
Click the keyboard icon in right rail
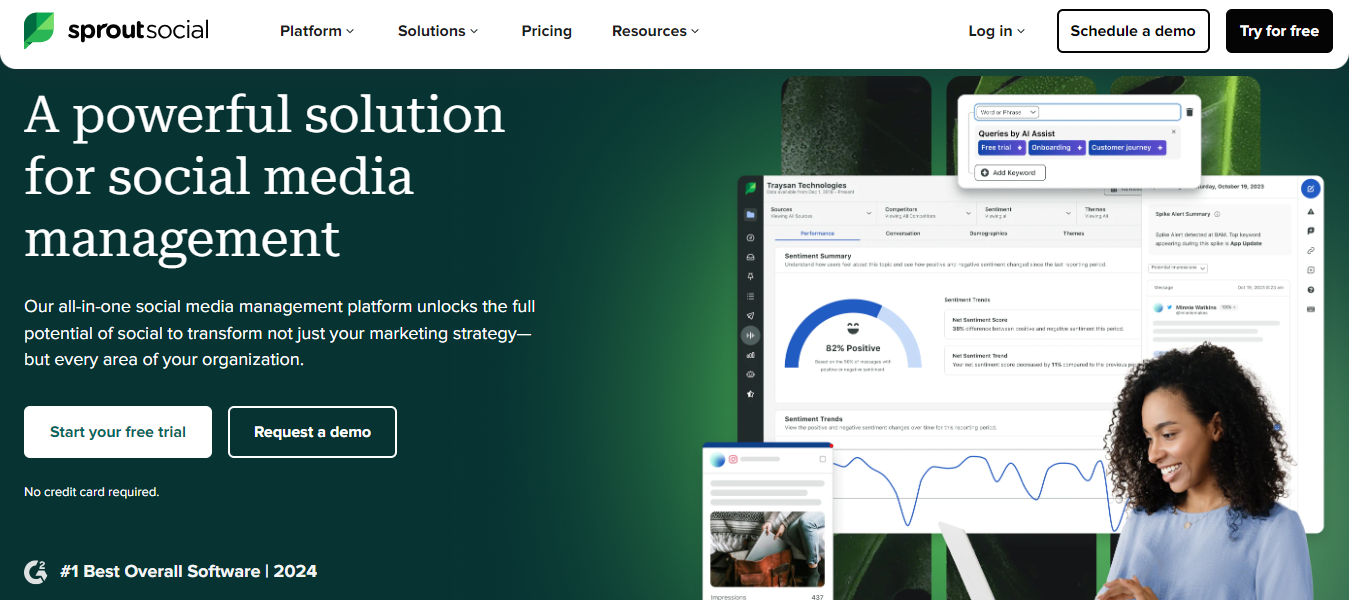point(1311,309)
